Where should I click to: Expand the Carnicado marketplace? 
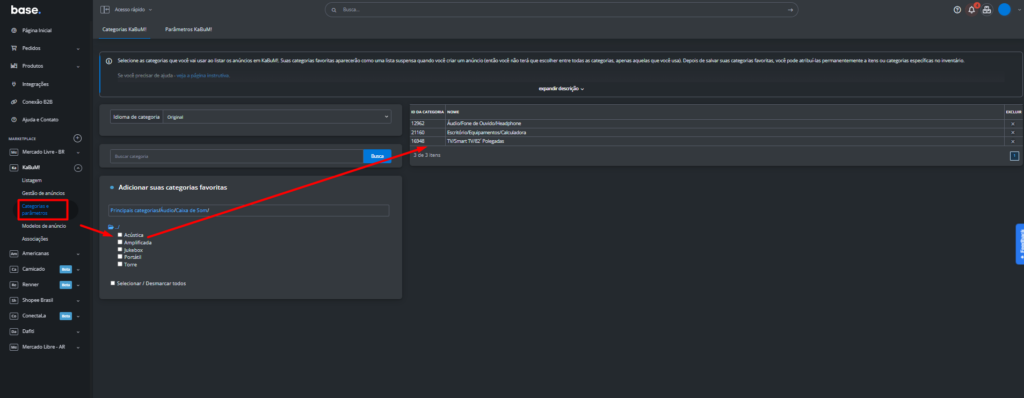tap(78, 269)
